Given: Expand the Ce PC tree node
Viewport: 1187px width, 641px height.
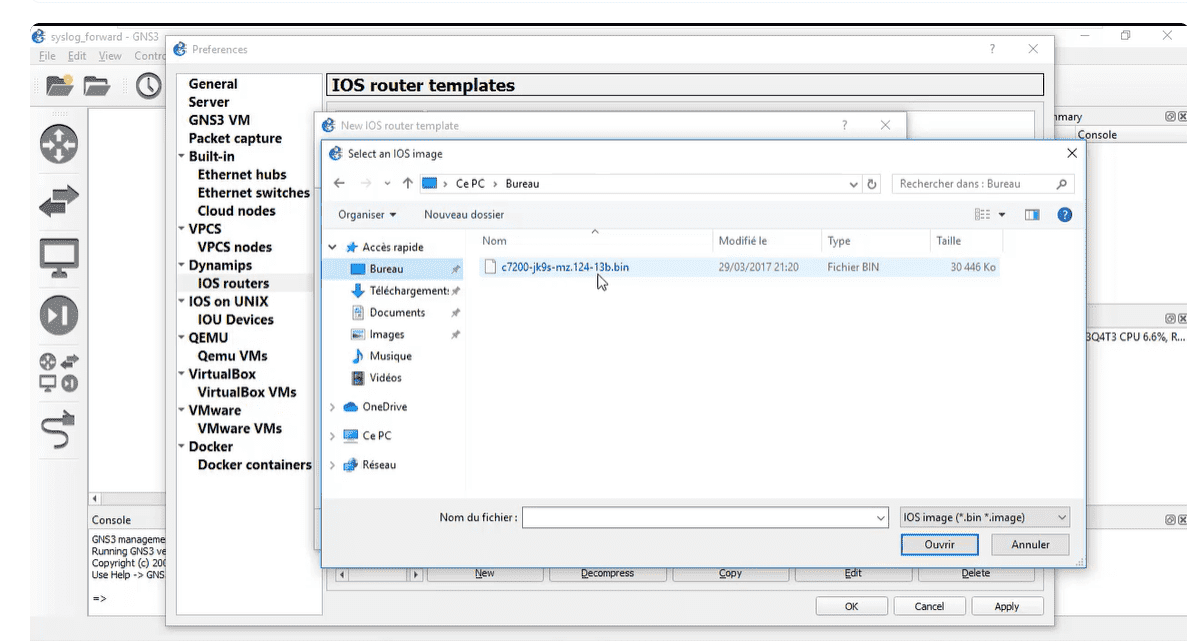Looking at the screenshot, I should coord(332,436).
